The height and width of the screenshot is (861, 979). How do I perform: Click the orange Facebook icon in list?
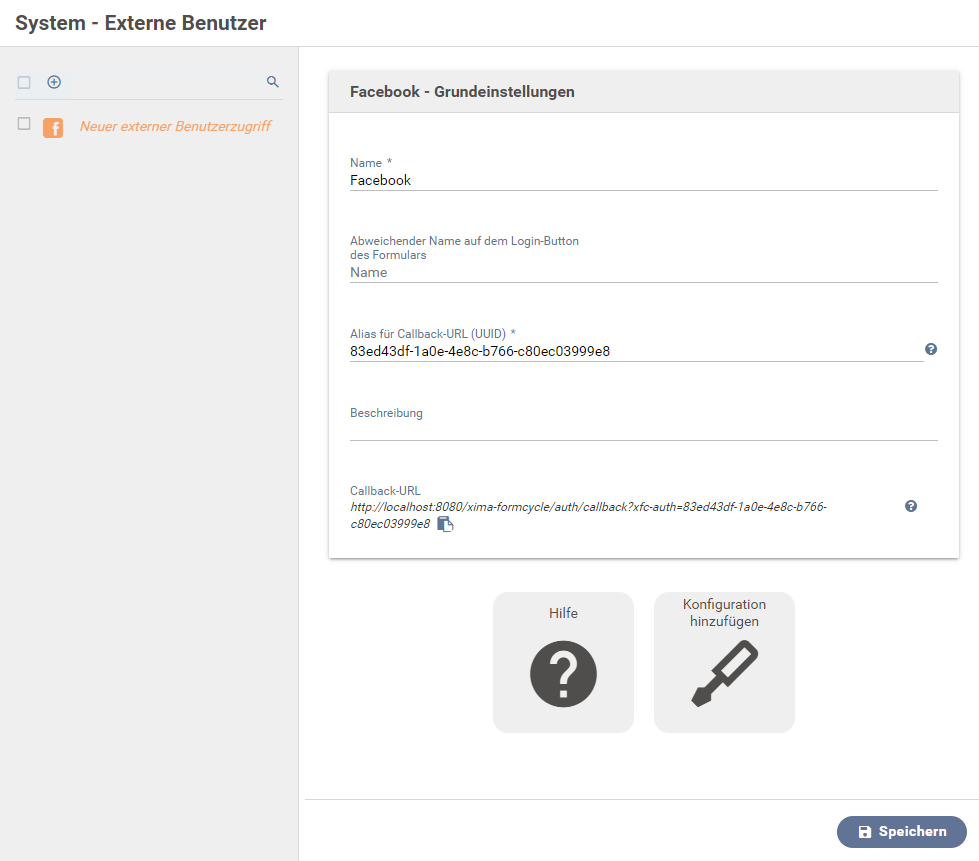(53, 127)
